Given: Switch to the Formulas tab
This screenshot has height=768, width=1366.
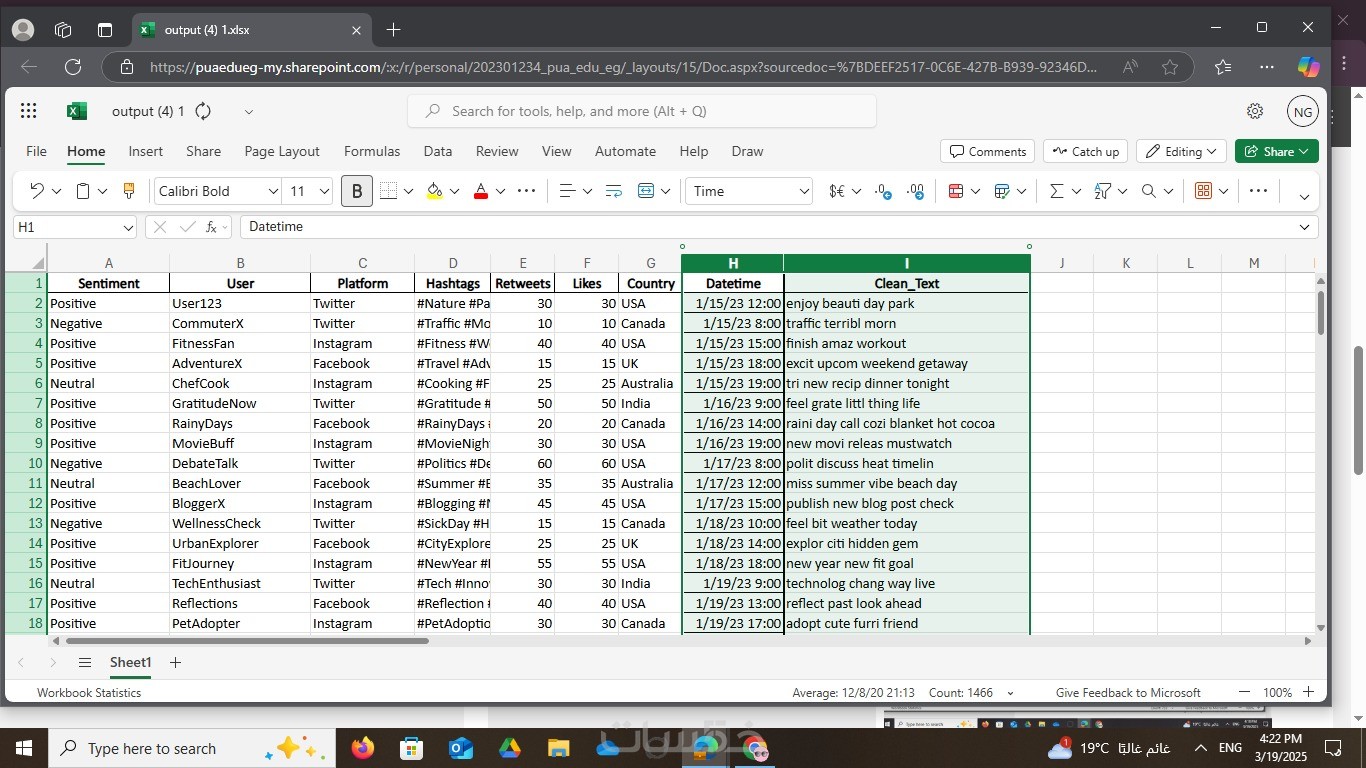Looking at the screenshot, I should (x=372, y=151).
